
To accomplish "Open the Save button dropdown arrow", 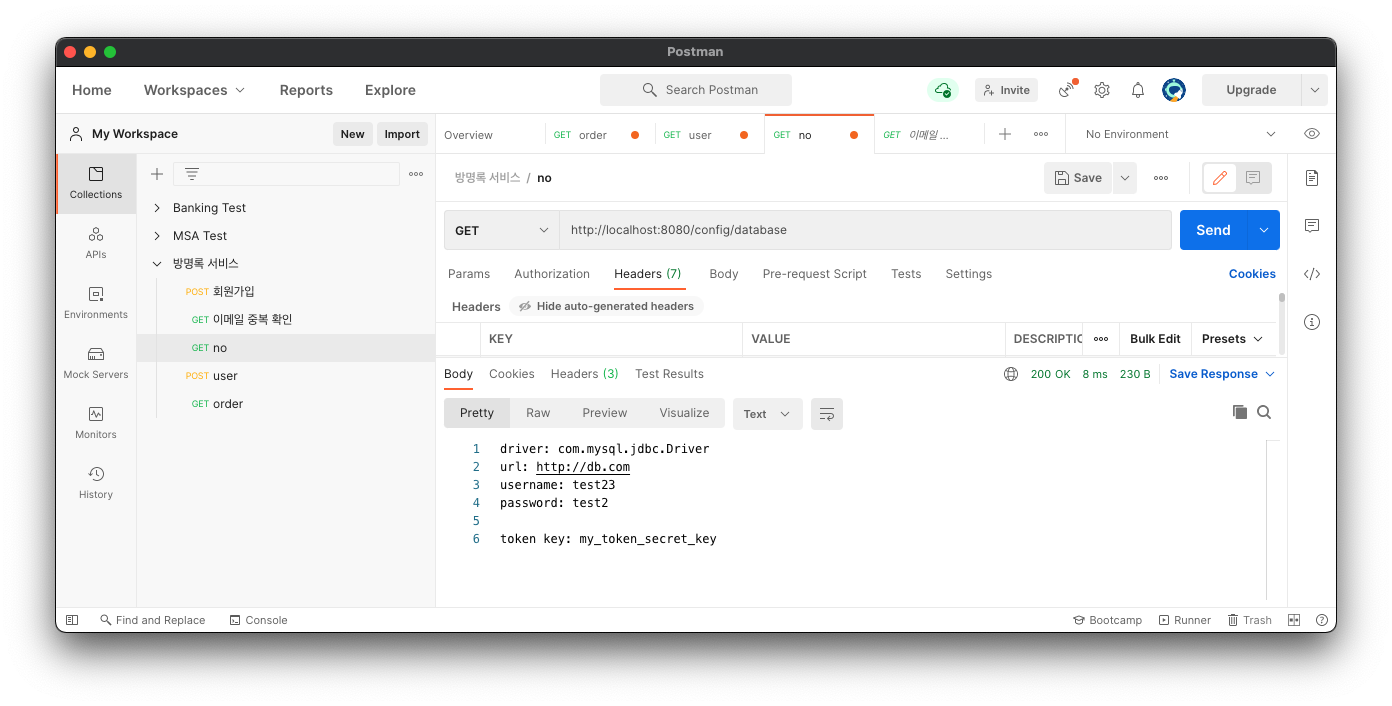I will click(x=1125, y=178).
